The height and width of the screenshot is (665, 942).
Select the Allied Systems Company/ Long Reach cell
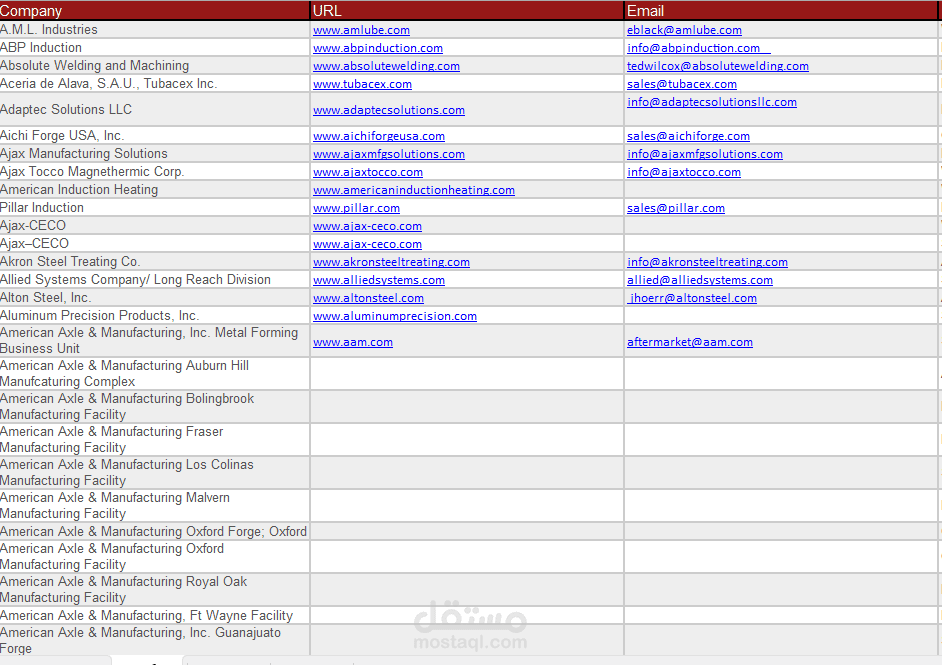154,280
